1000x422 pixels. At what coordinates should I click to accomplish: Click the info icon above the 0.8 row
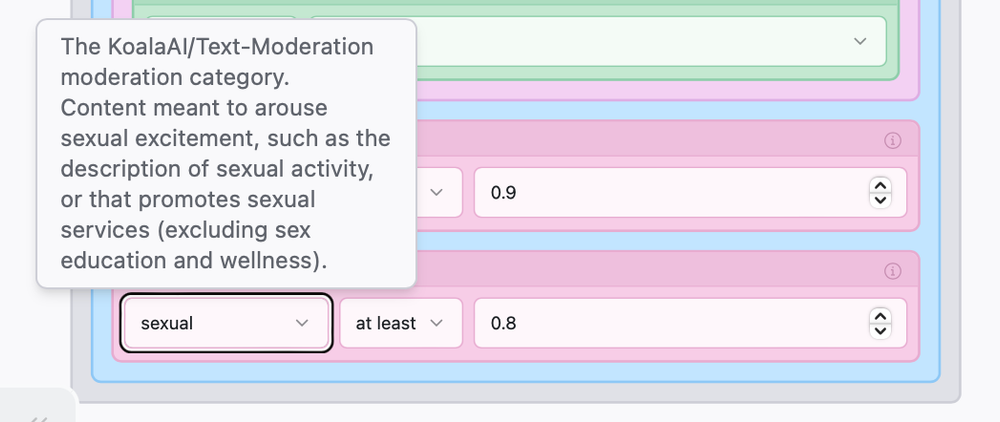(893, 271)
